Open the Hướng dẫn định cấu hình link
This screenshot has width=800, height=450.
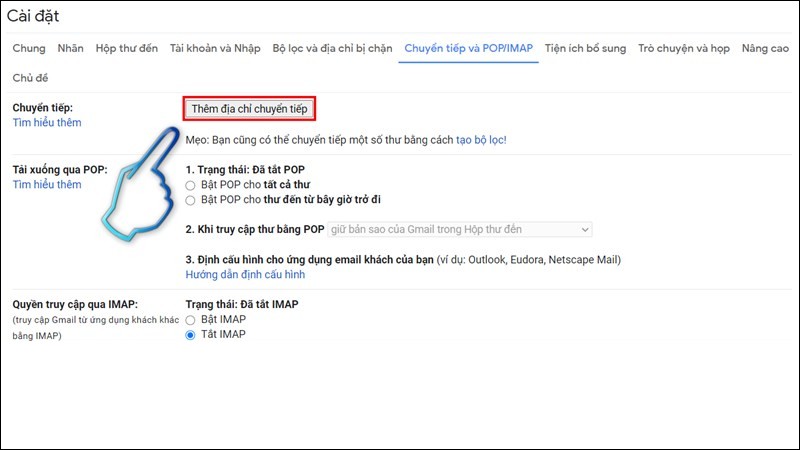coord(245,274)
